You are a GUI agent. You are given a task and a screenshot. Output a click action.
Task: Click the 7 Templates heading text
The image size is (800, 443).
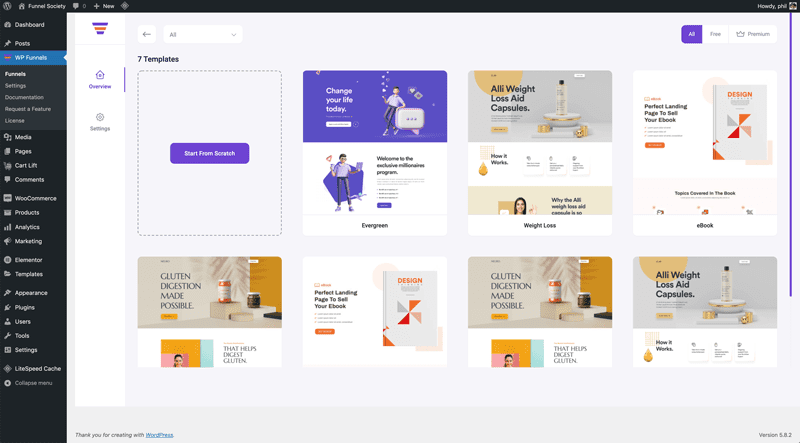pos(158,59)
